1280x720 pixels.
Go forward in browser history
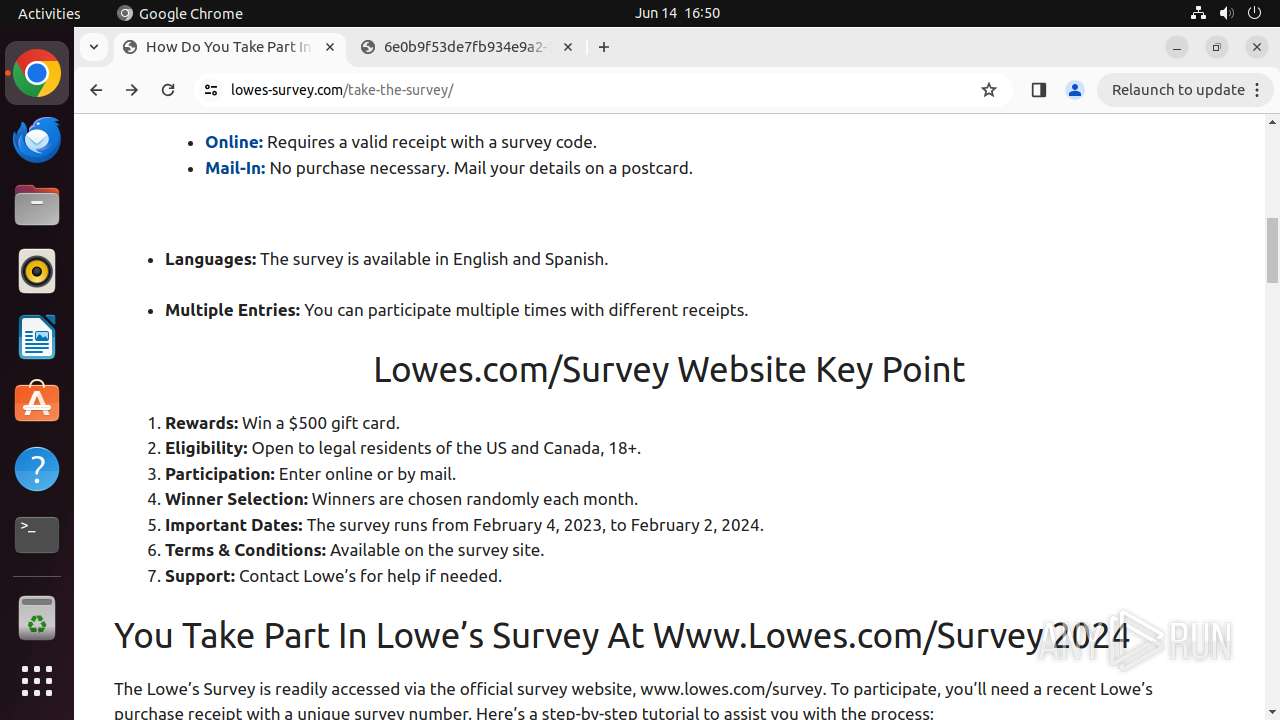(132, 90)
